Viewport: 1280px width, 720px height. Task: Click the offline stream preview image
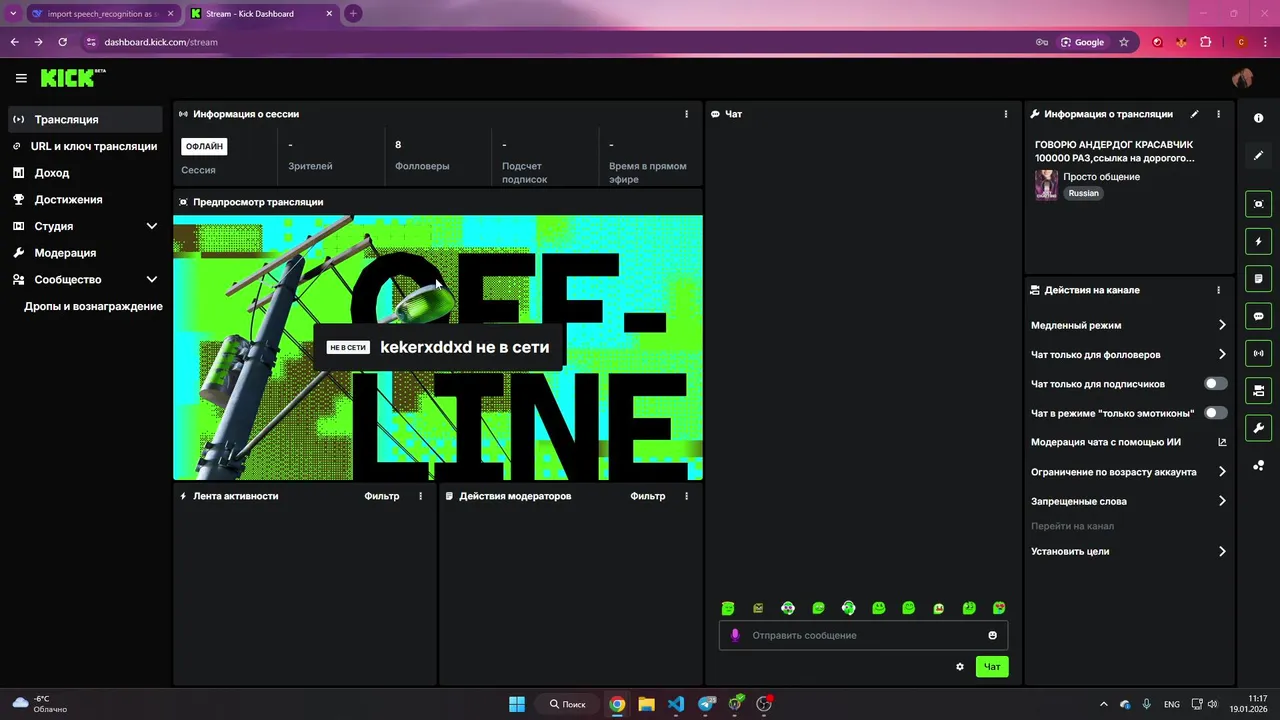click(438, 348)
